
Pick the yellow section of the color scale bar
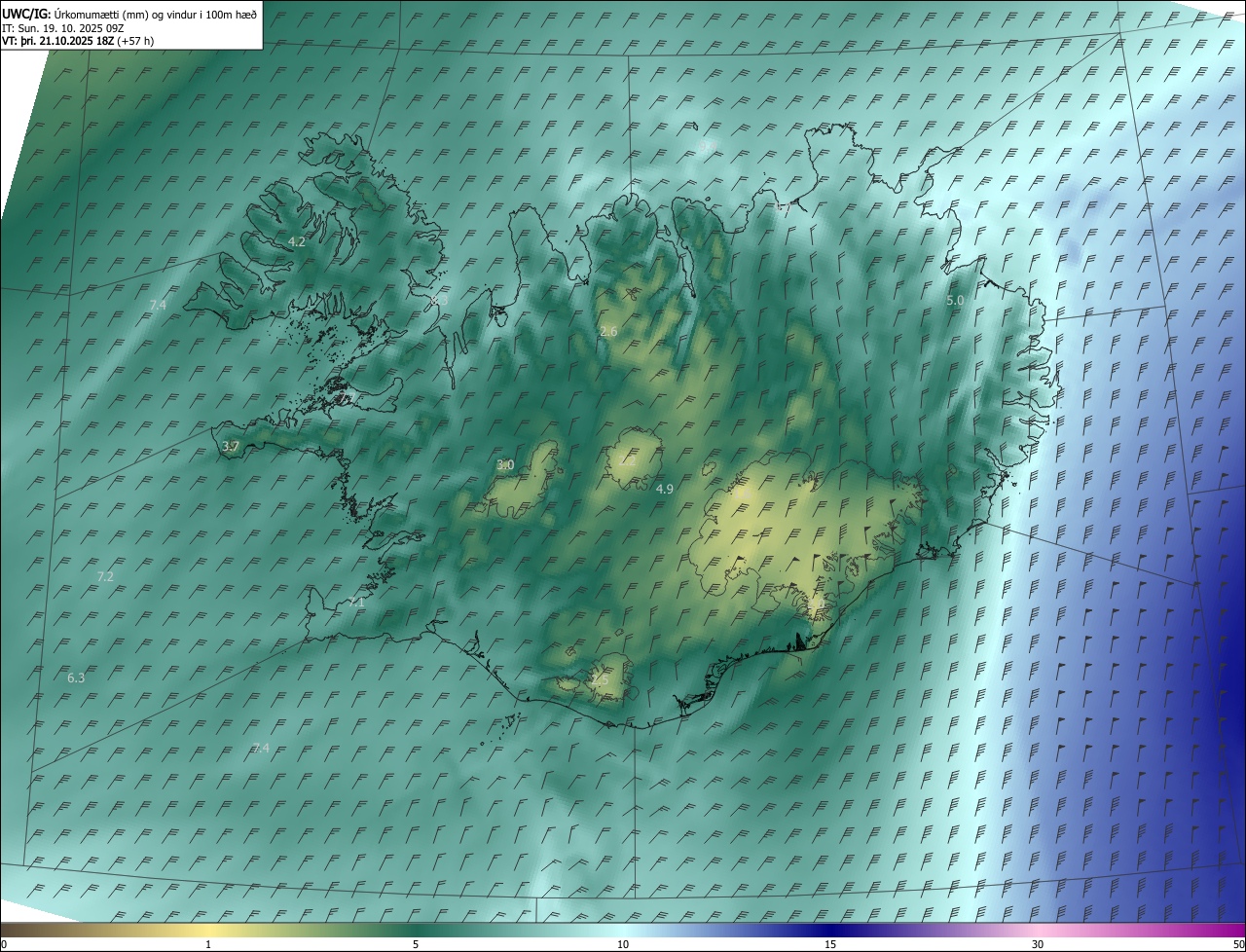point(208,930)
